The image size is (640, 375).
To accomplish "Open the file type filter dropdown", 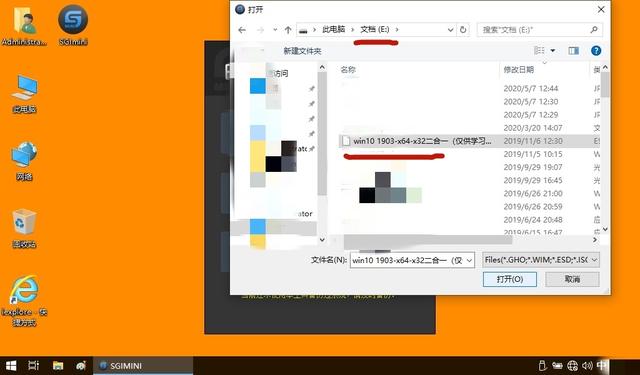I will pyautogui.click(x=541, y=260).
